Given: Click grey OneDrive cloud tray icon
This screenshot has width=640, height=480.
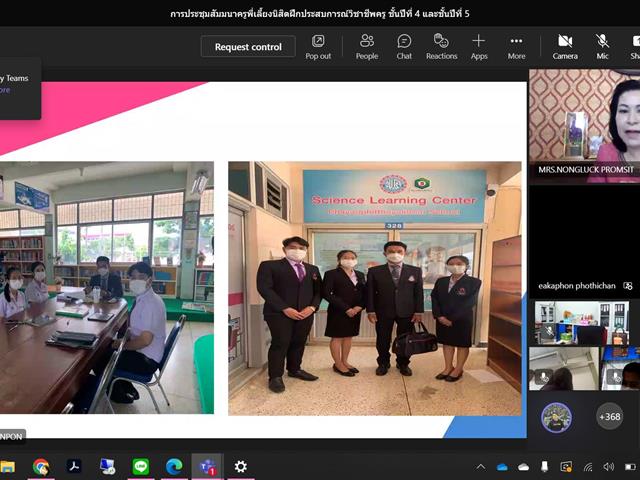Looking at the screenshot, I should [523, 467].
